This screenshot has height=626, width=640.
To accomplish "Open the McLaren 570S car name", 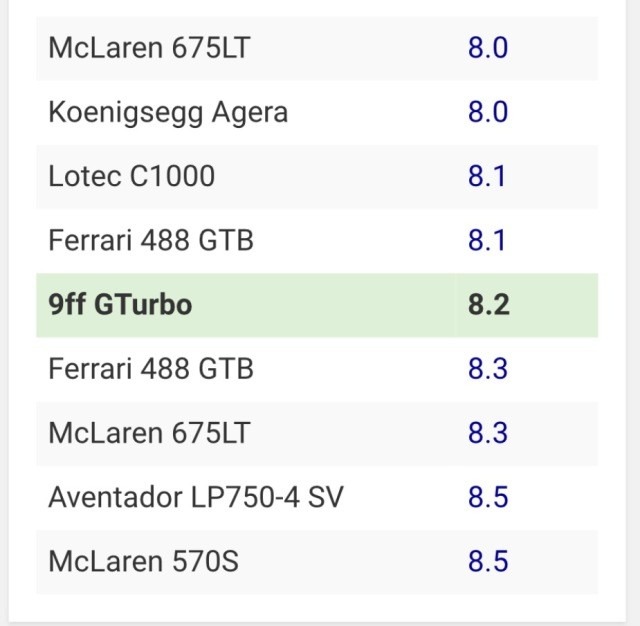I will tap(143, 561).
